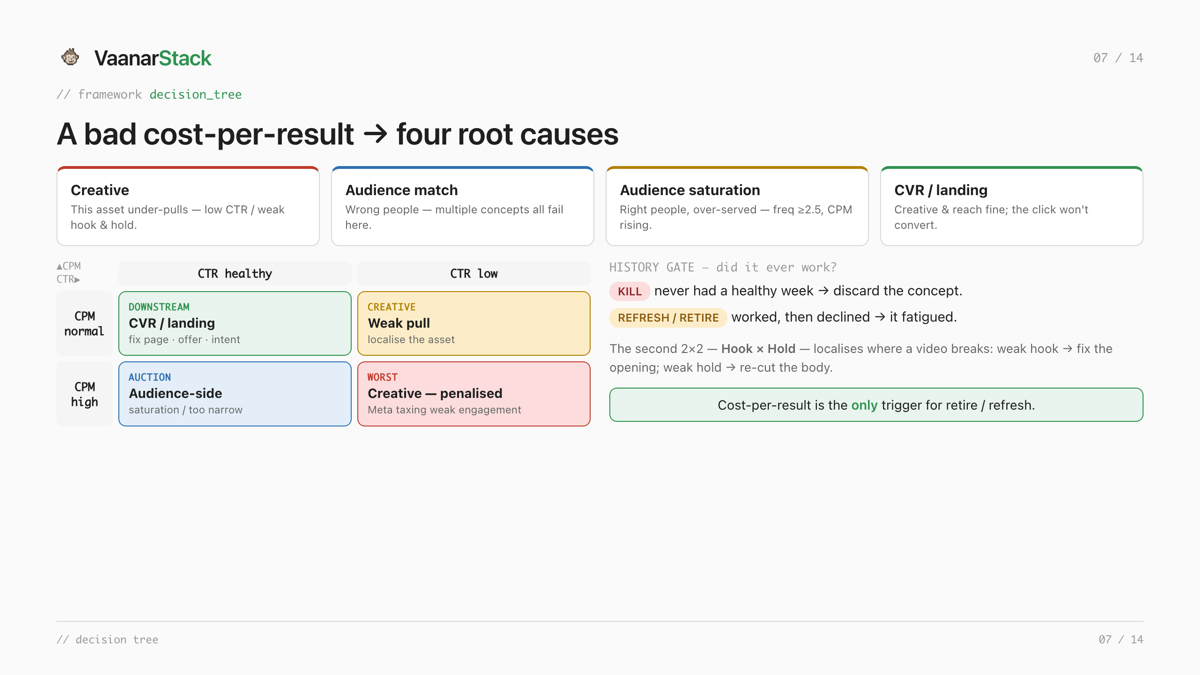Click the green DOWNSTREAM CVR / landing matrix cell
The height and width of the screenshot is (675, 1200).
pyautogui.click(x=235, y=324)
